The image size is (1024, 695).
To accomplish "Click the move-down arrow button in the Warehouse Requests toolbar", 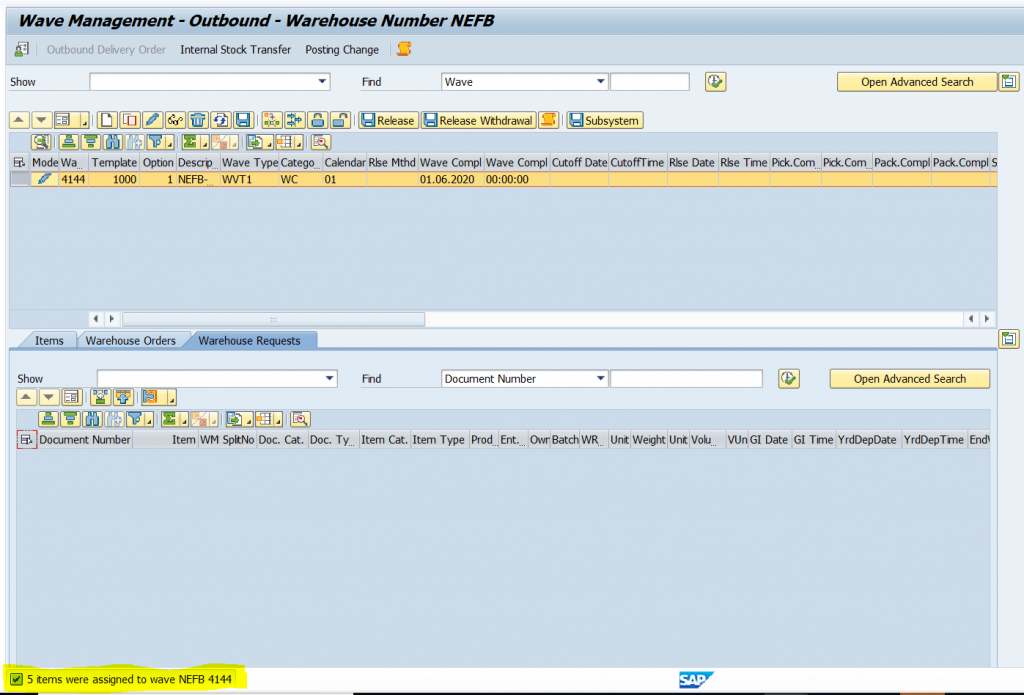I will click(x=48, y=397).
